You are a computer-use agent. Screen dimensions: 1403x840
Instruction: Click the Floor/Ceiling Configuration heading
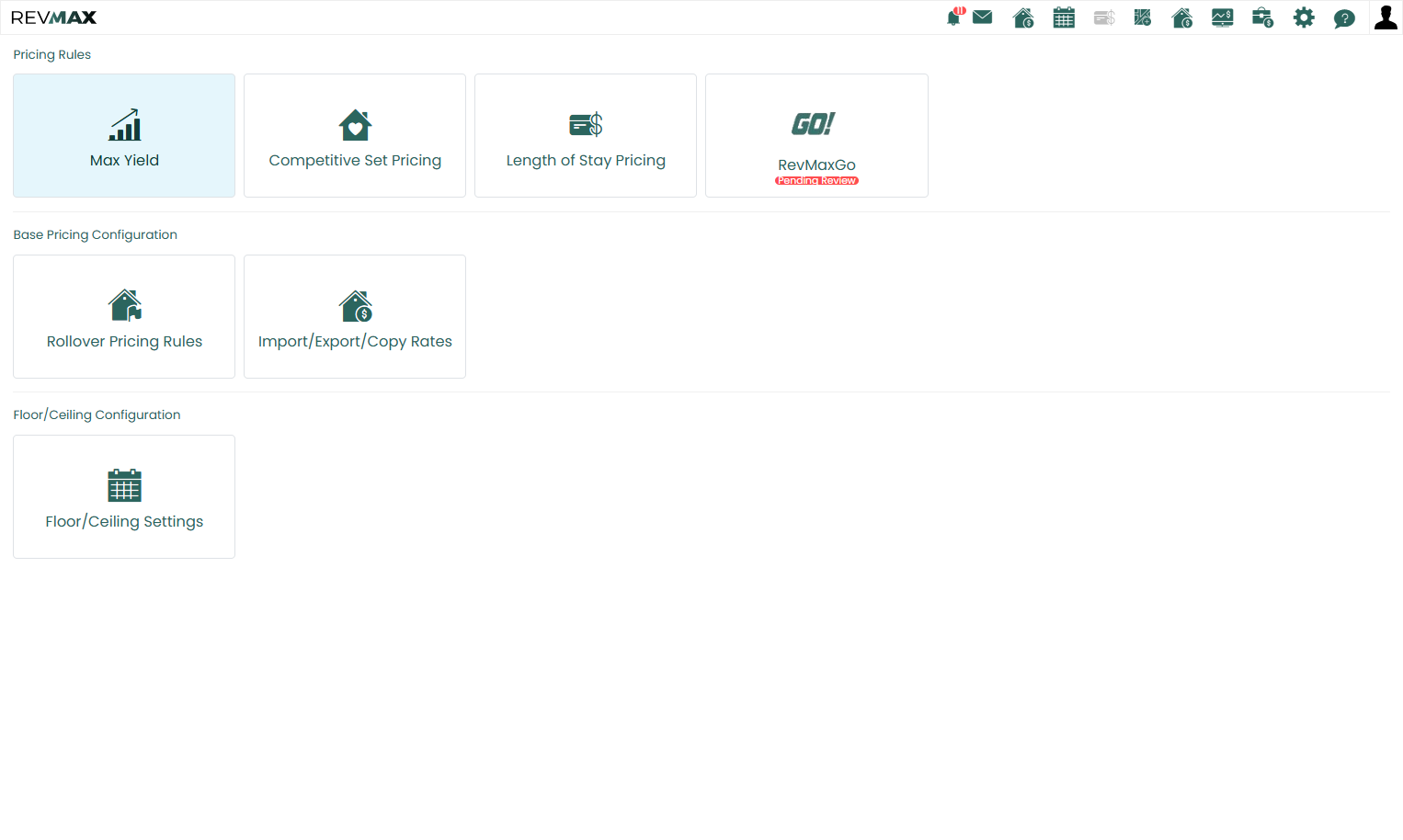pos(97,414)
